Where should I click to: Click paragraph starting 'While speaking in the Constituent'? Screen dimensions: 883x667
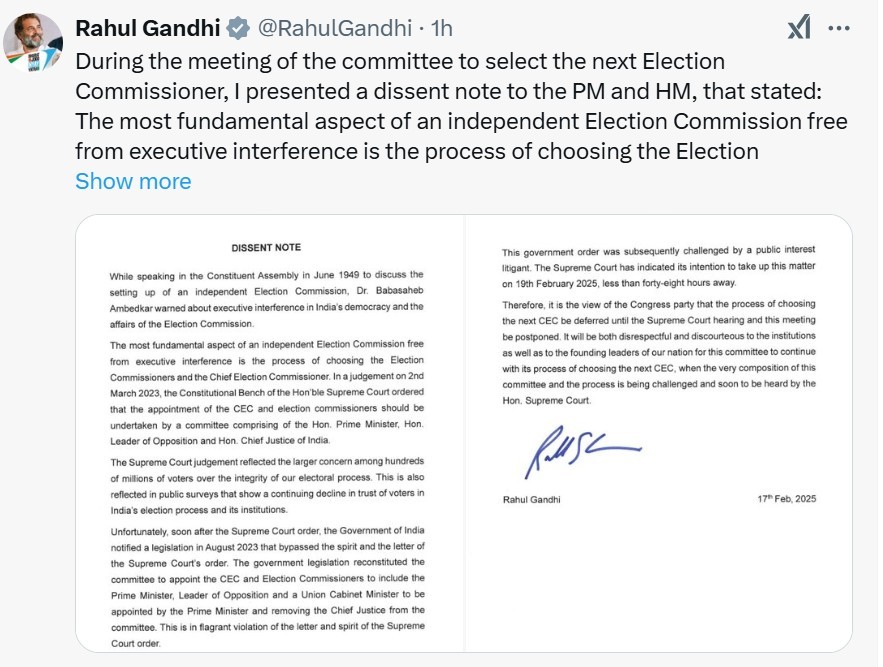267,299
